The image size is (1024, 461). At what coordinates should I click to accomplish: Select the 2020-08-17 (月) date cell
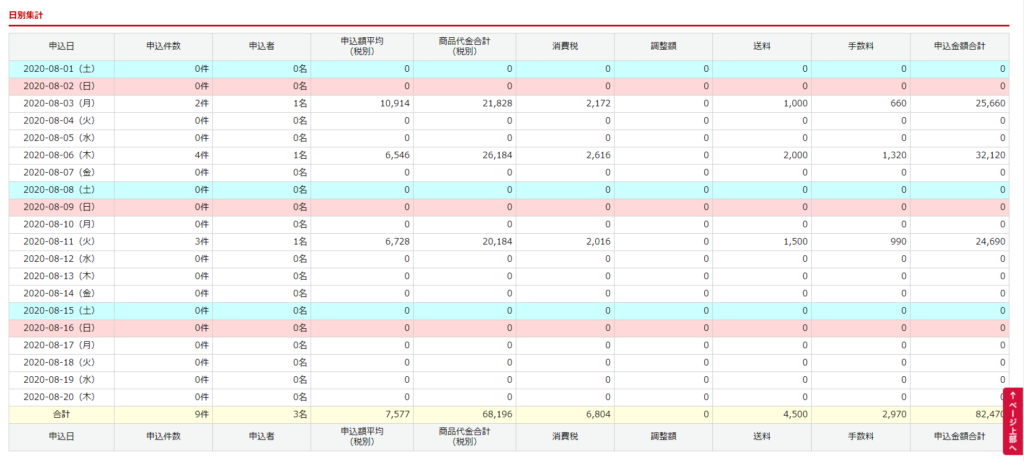click(61, 345)
